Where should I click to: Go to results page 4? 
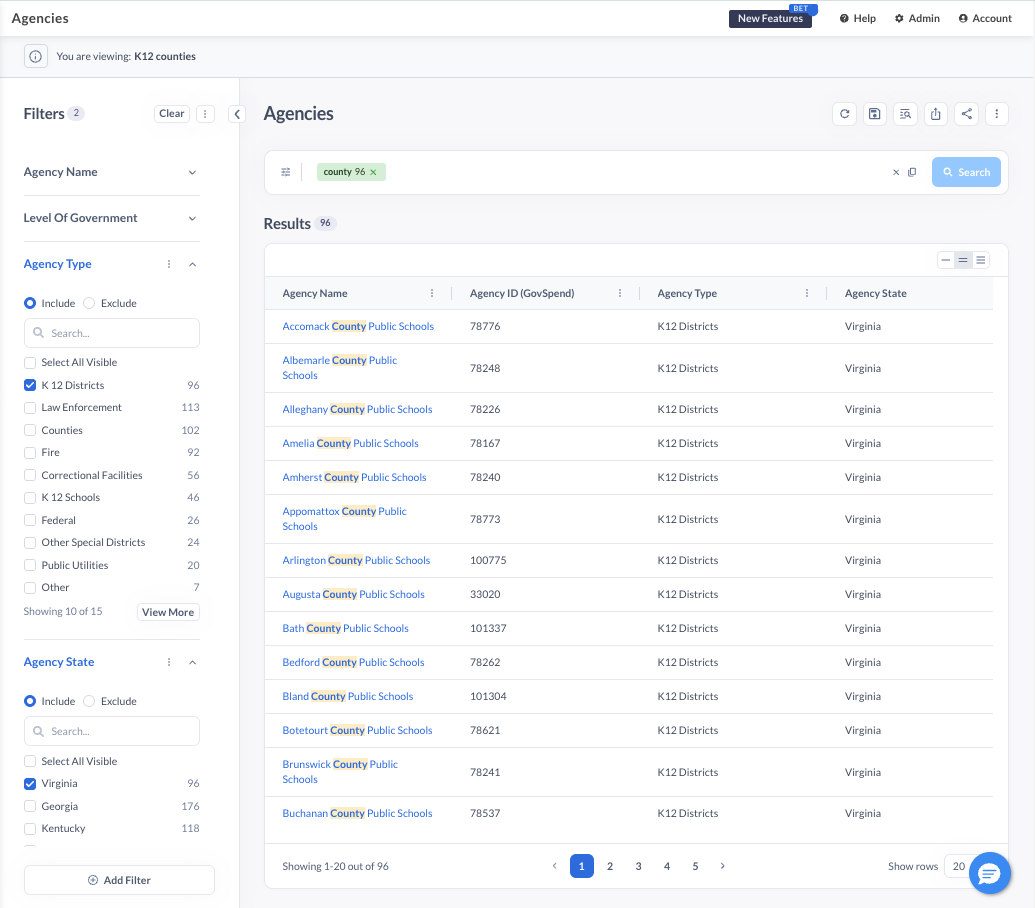click(667, 866)
